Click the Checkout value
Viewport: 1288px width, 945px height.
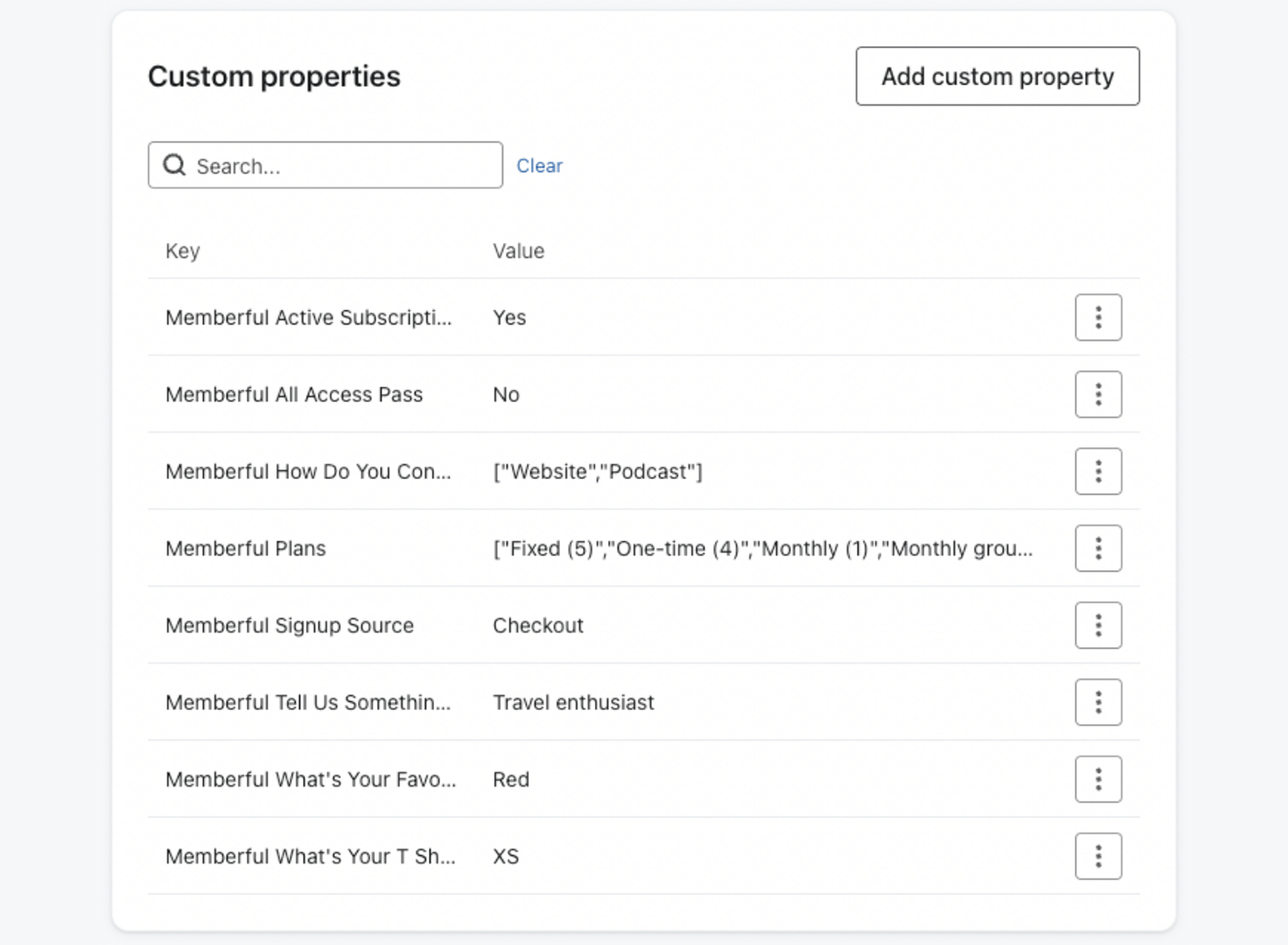pos(538,626)
